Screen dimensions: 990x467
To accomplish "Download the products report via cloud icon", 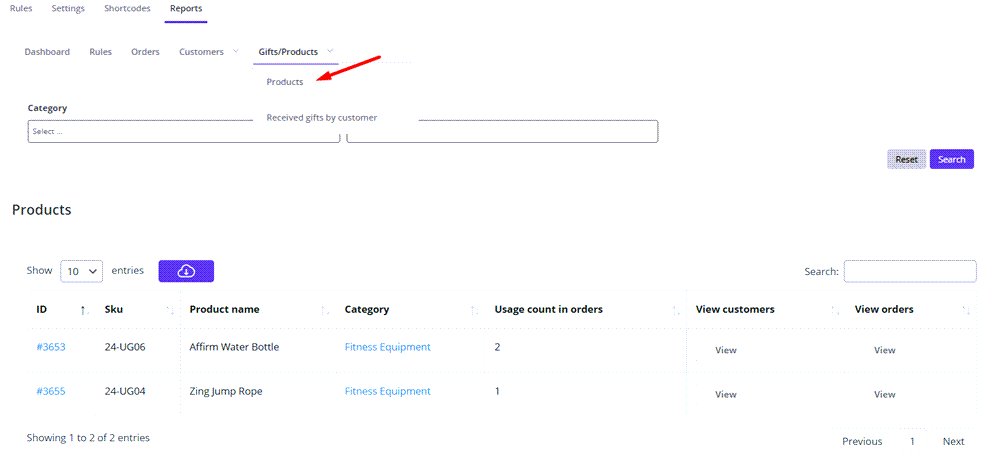I will 186,271.
